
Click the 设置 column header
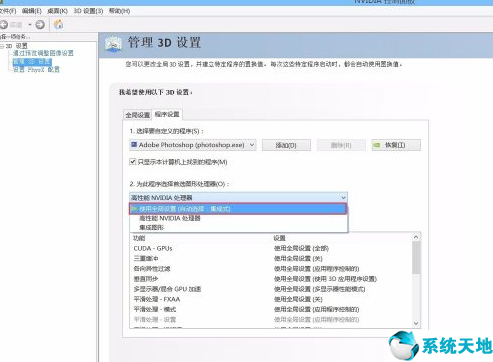click(x=279, y=238)
